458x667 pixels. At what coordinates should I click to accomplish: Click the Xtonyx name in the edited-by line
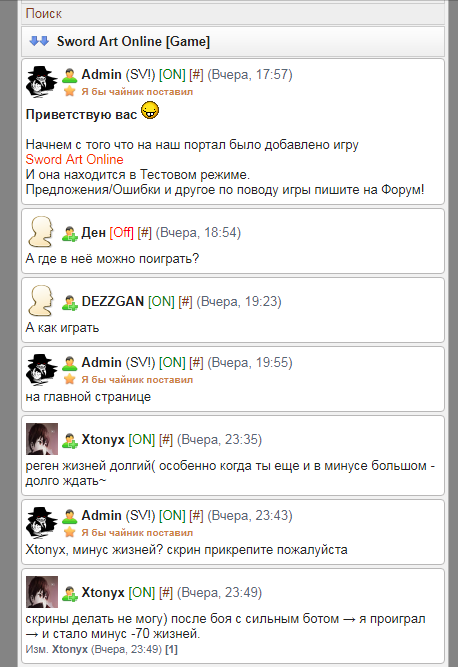tap(70, 649)
